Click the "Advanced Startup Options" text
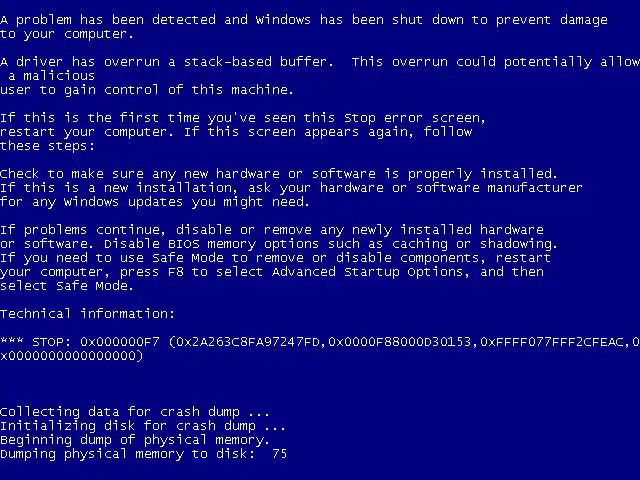Screen dimensions: 640x480 pos(370,271)
